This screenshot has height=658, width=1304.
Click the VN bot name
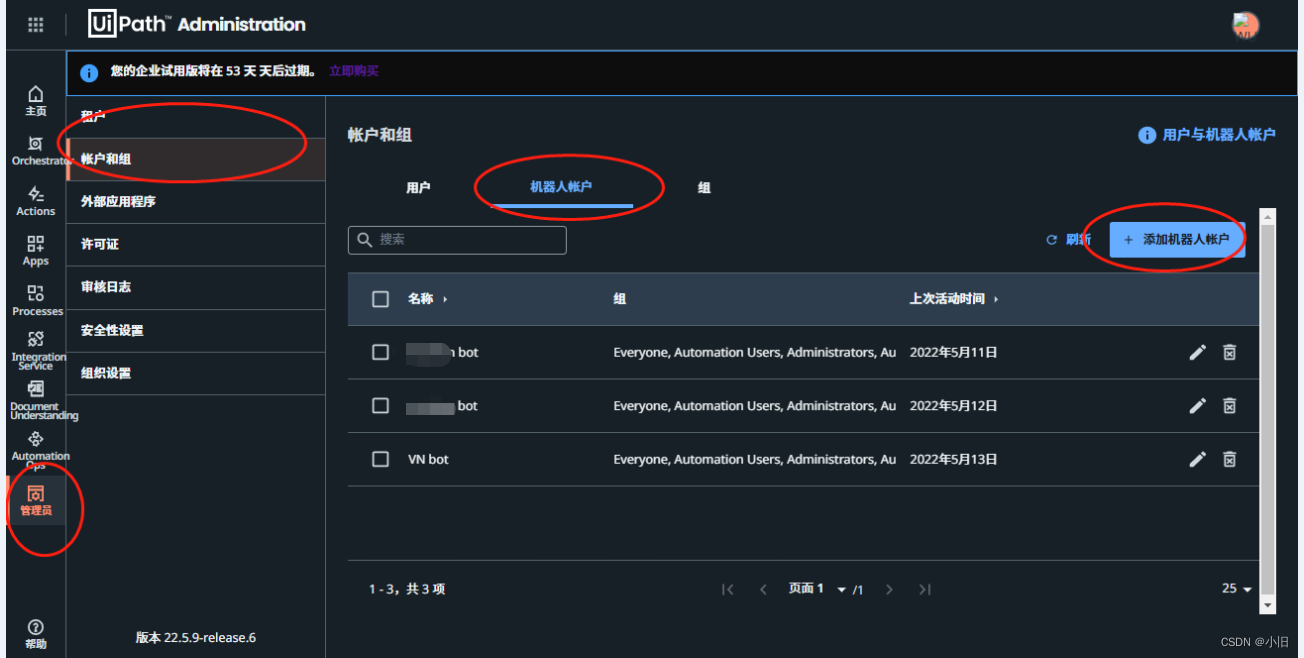428,460
